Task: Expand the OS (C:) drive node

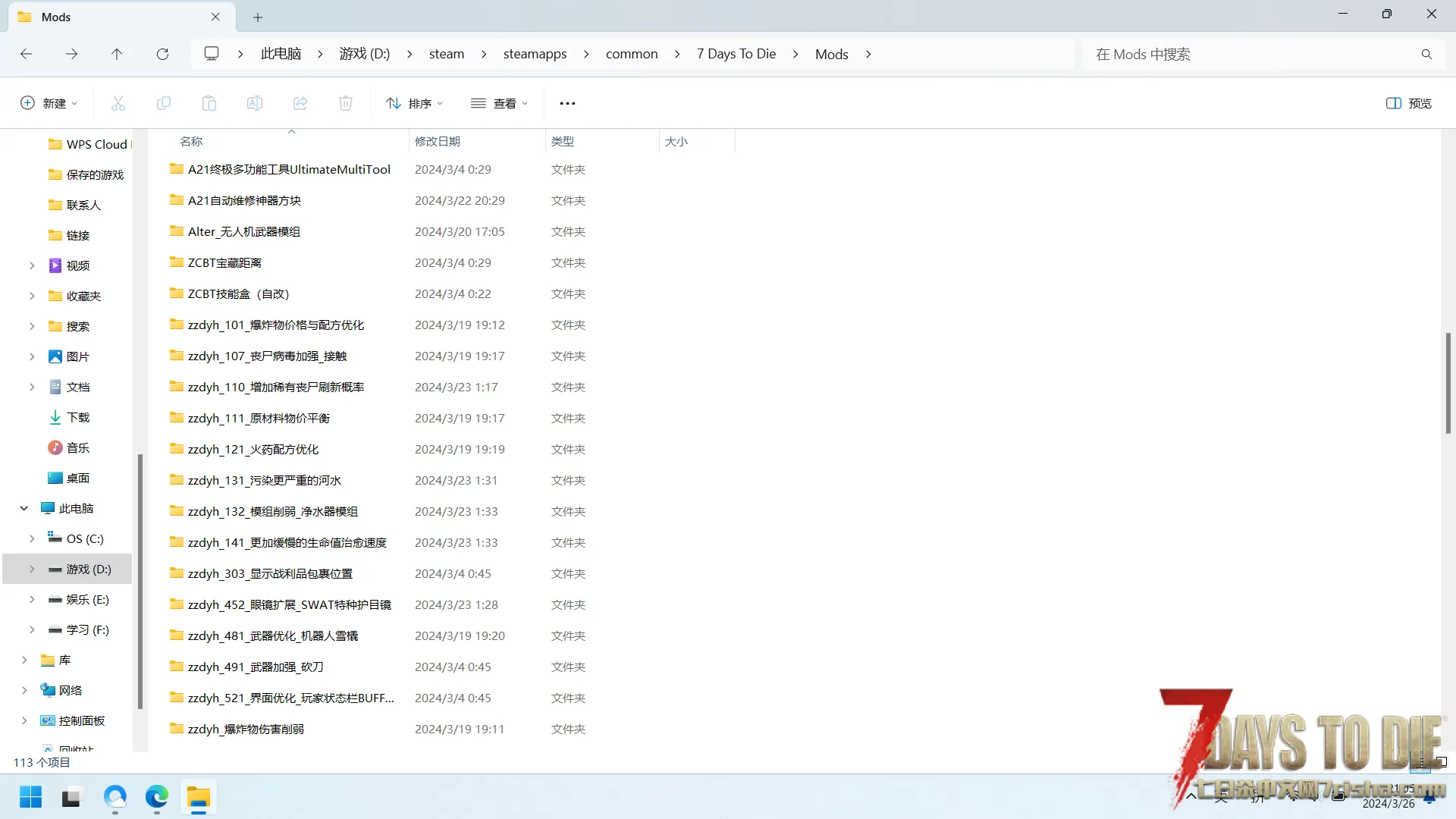Action: coord(32,538)
